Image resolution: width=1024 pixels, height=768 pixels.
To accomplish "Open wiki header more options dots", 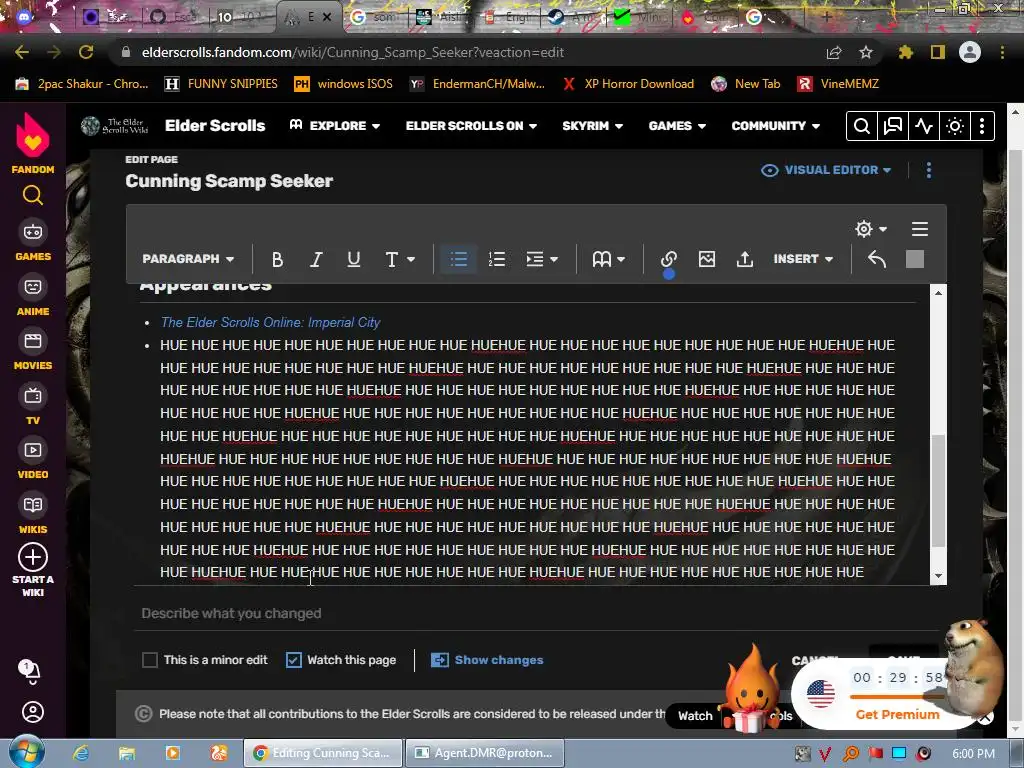I will (982, 126).
